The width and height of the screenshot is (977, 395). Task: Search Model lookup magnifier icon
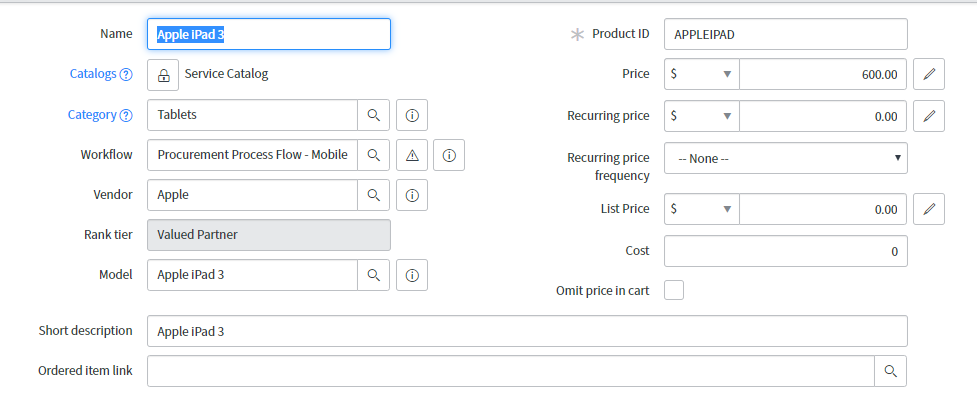[x=373, y=275]
